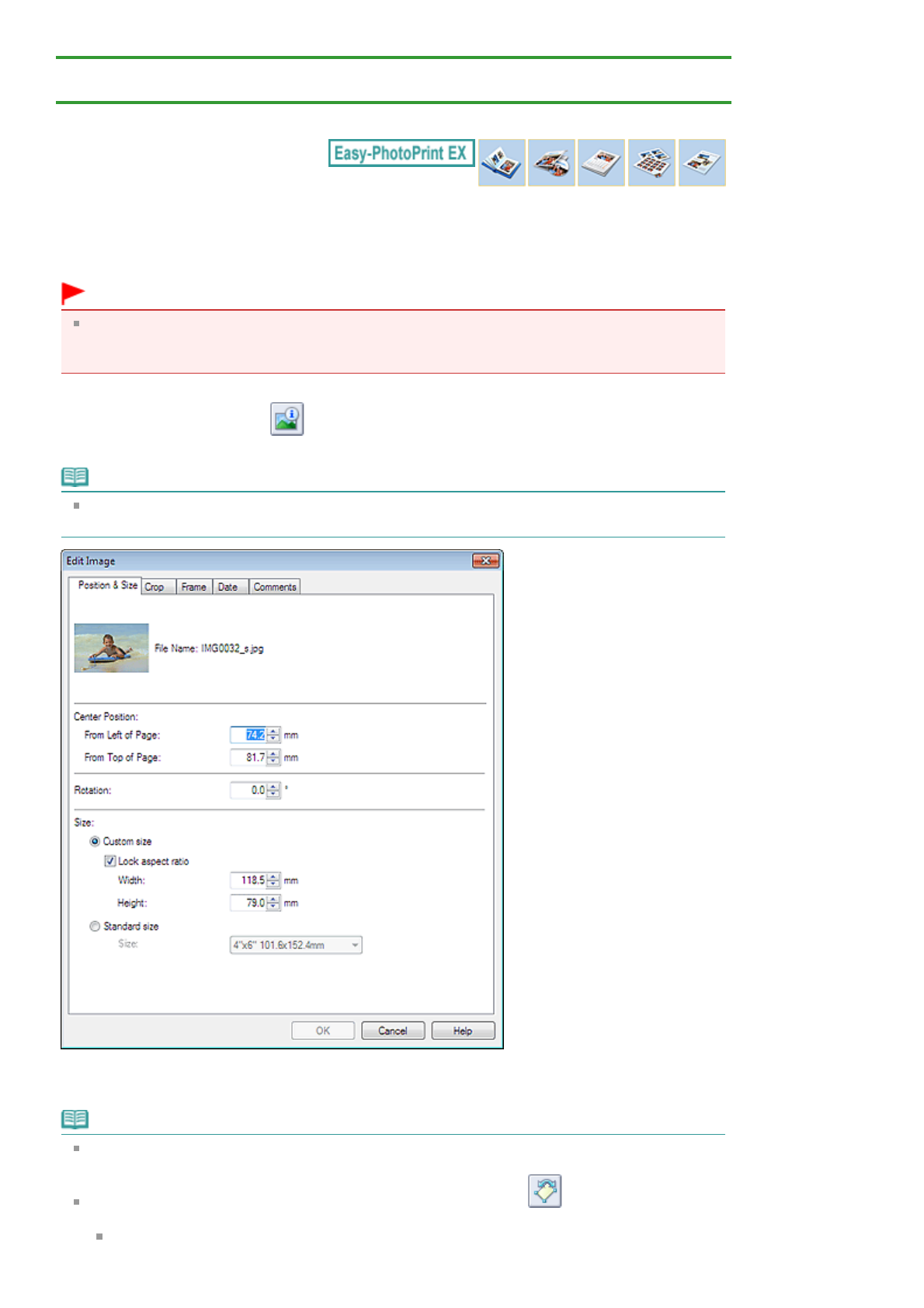Click the Help button
The image size is (924, 1308).
tap(463, 1031)
